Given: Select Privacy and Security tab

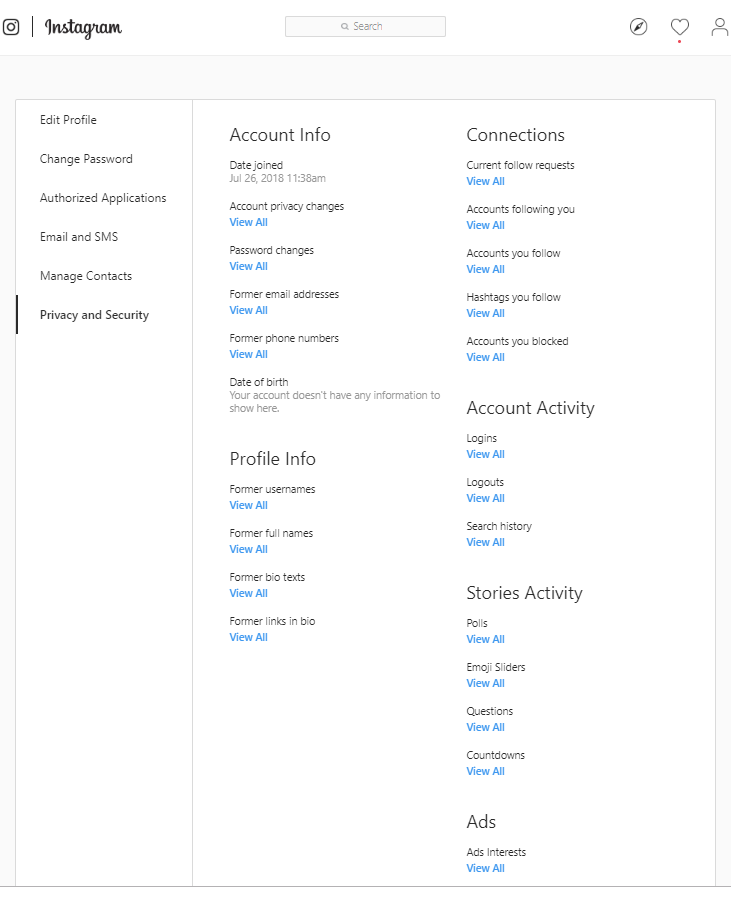Looking at the screenshot, I should pos(94,315).
